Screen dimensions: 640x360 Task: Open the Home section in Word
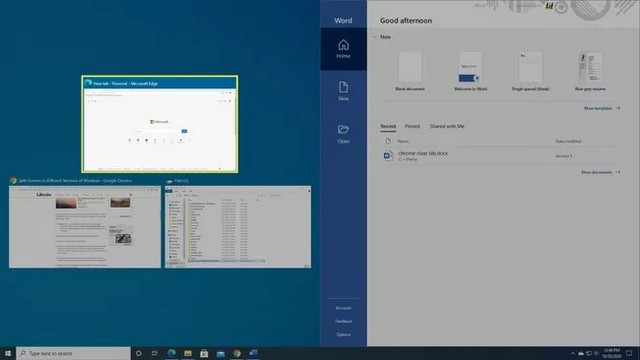coord(343,49)
